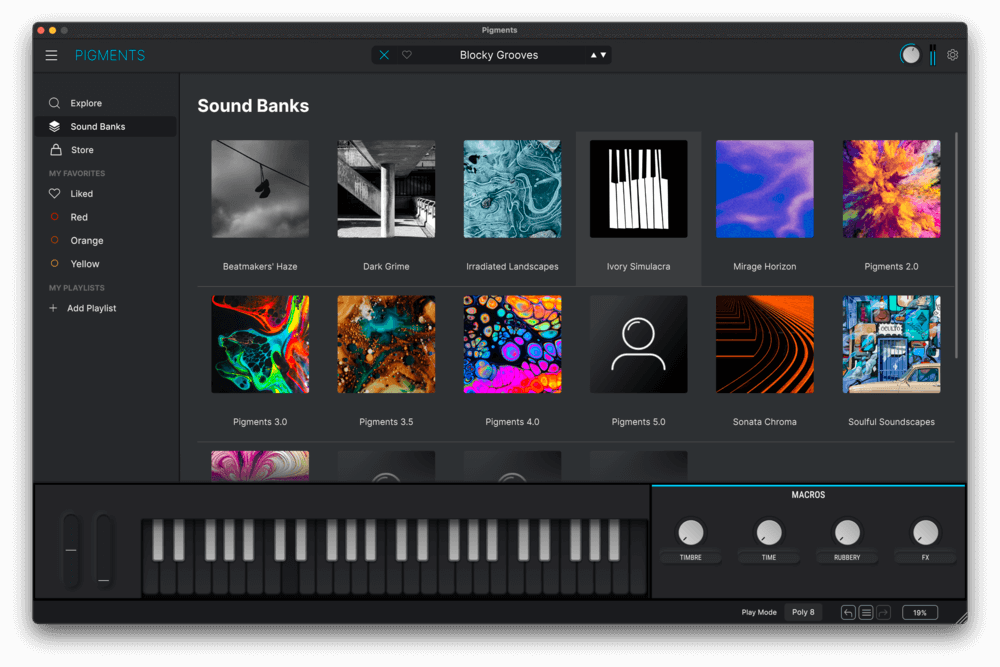The width and height of the screenshot is (1000, 667).
Task: Select the Red favorites tag
Action: tap(79, 217)
